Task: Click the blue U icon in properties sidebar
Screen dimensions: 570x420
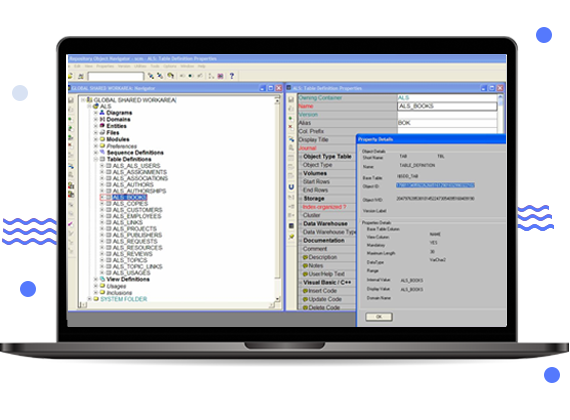Action: pyautogui.click(x=291, y=187)
